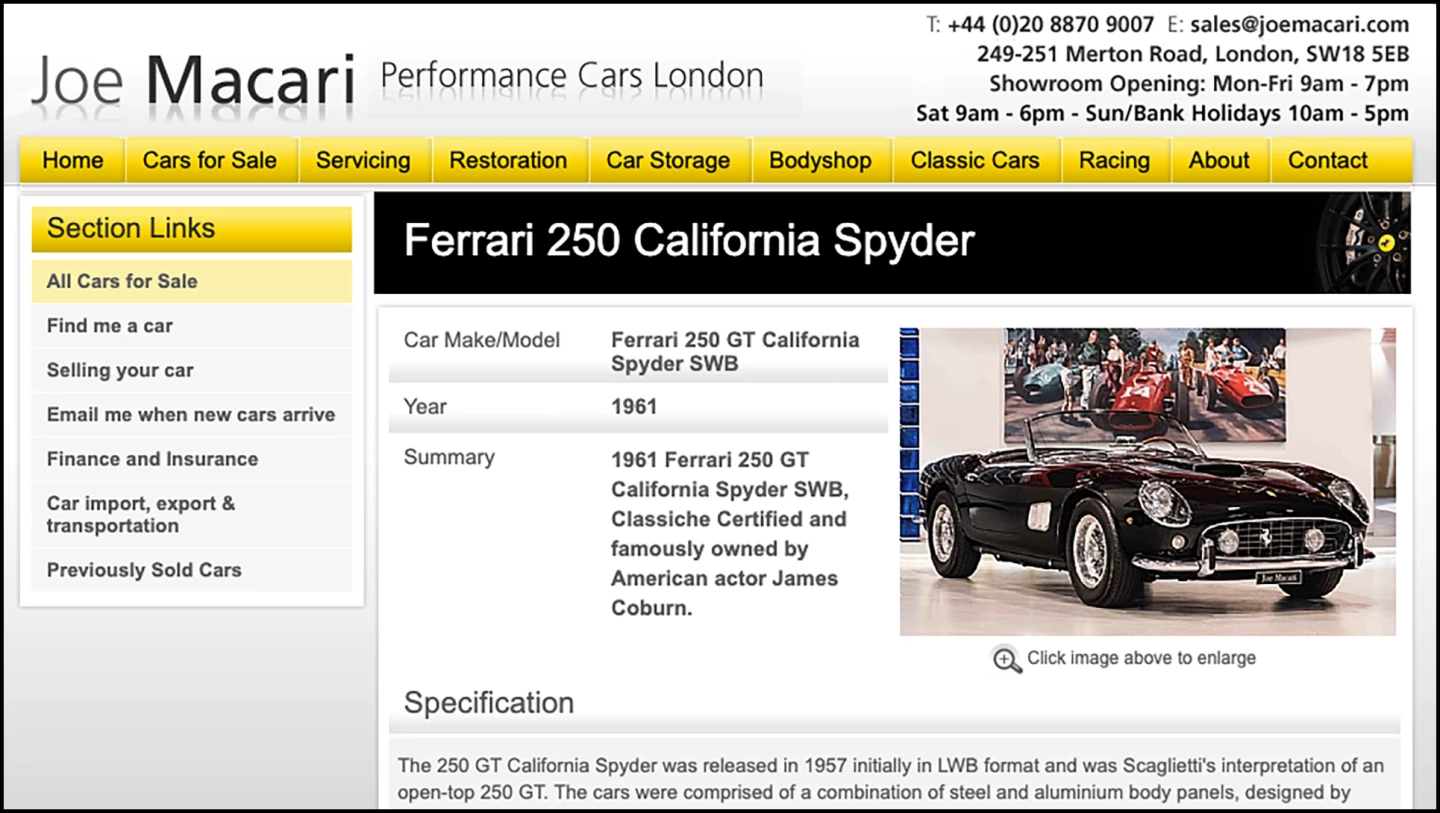Screen dimensions: 1440x813
Task: Select All Cars for Sale sidebar link
Action: pos(122,281)
